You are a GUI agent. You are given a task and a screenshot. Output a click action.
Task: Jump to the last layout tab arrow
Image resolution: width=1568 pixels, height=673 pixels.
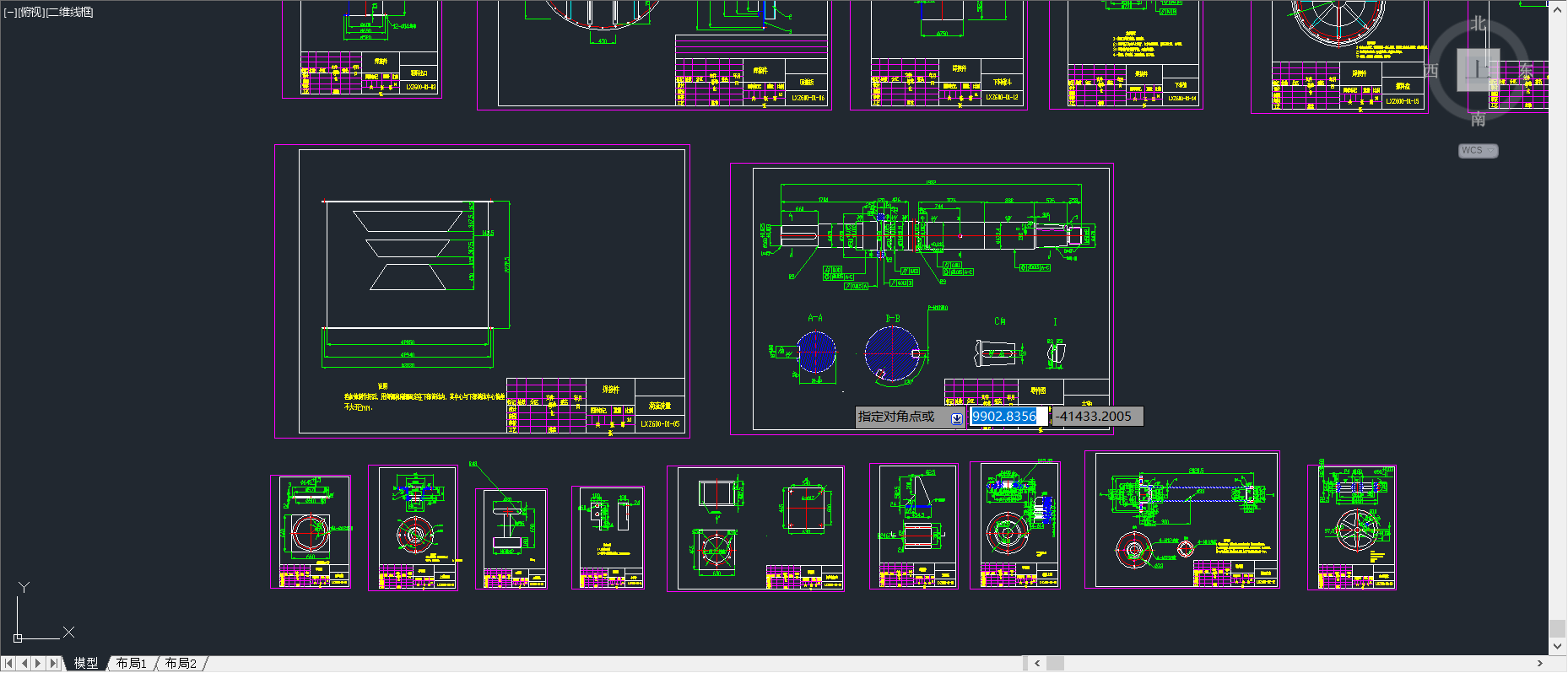tap(55, 664)
